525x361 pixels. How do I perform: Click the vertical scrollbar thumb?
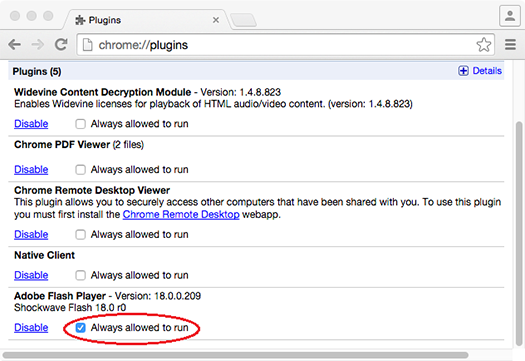[519, 233]
